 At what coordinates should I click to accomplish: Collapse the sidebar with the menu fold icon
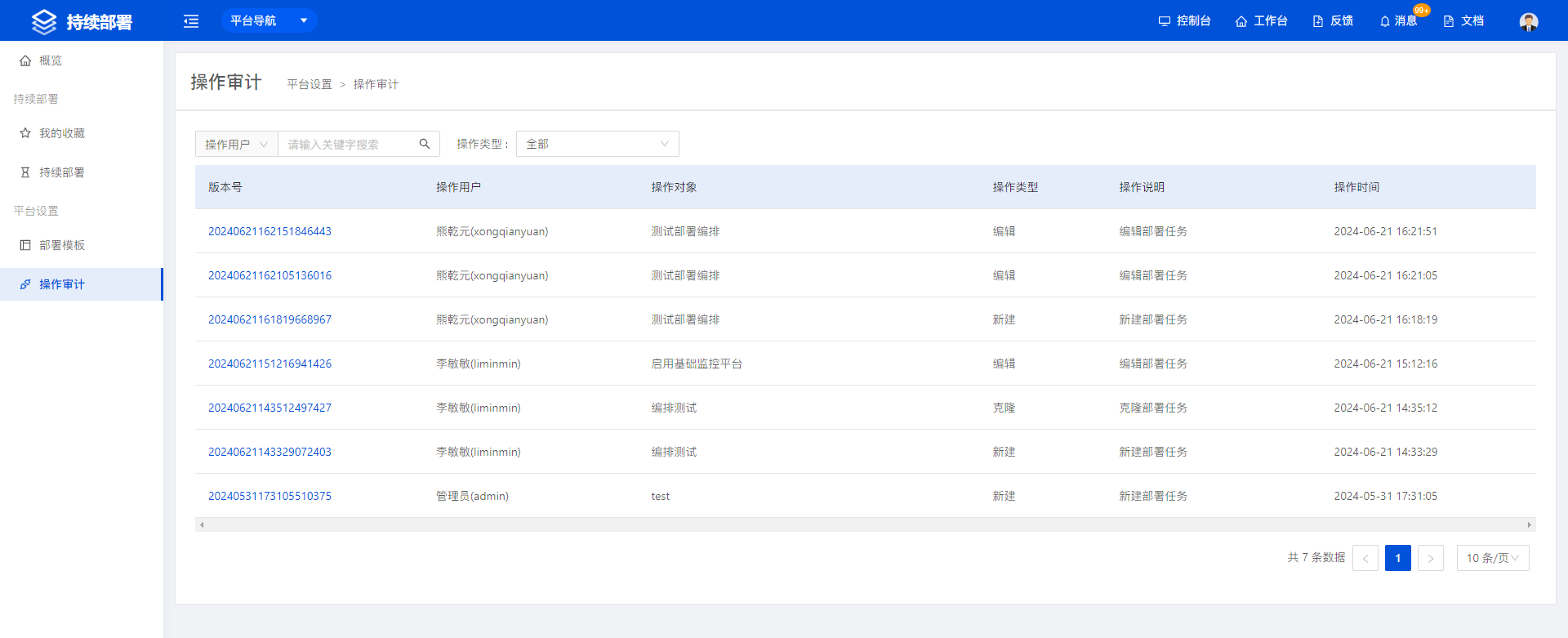pos(191,21)
